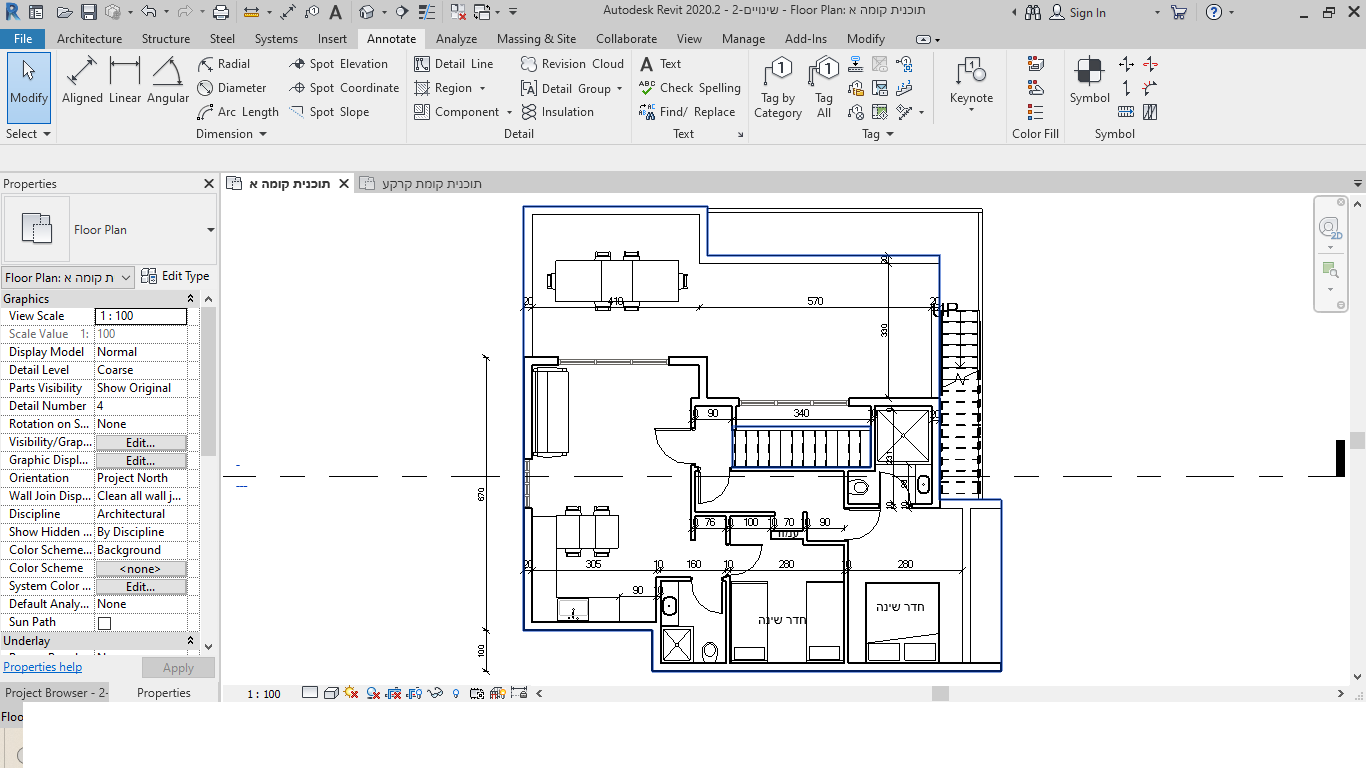Open the Massing & Site tab
Image resolution: width=1366 pixels, height=768 pixels.
(536, 39)
